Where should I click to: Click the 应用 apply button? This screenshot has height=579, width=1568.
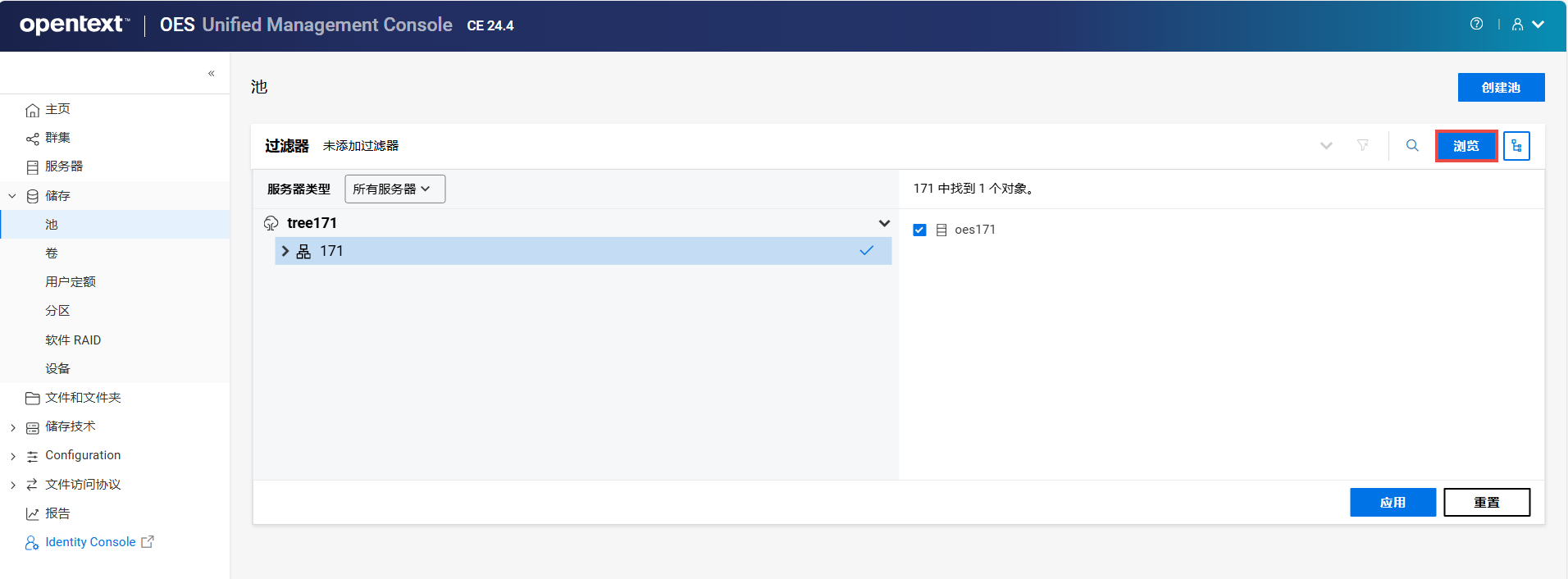(x=1393, y=503)
